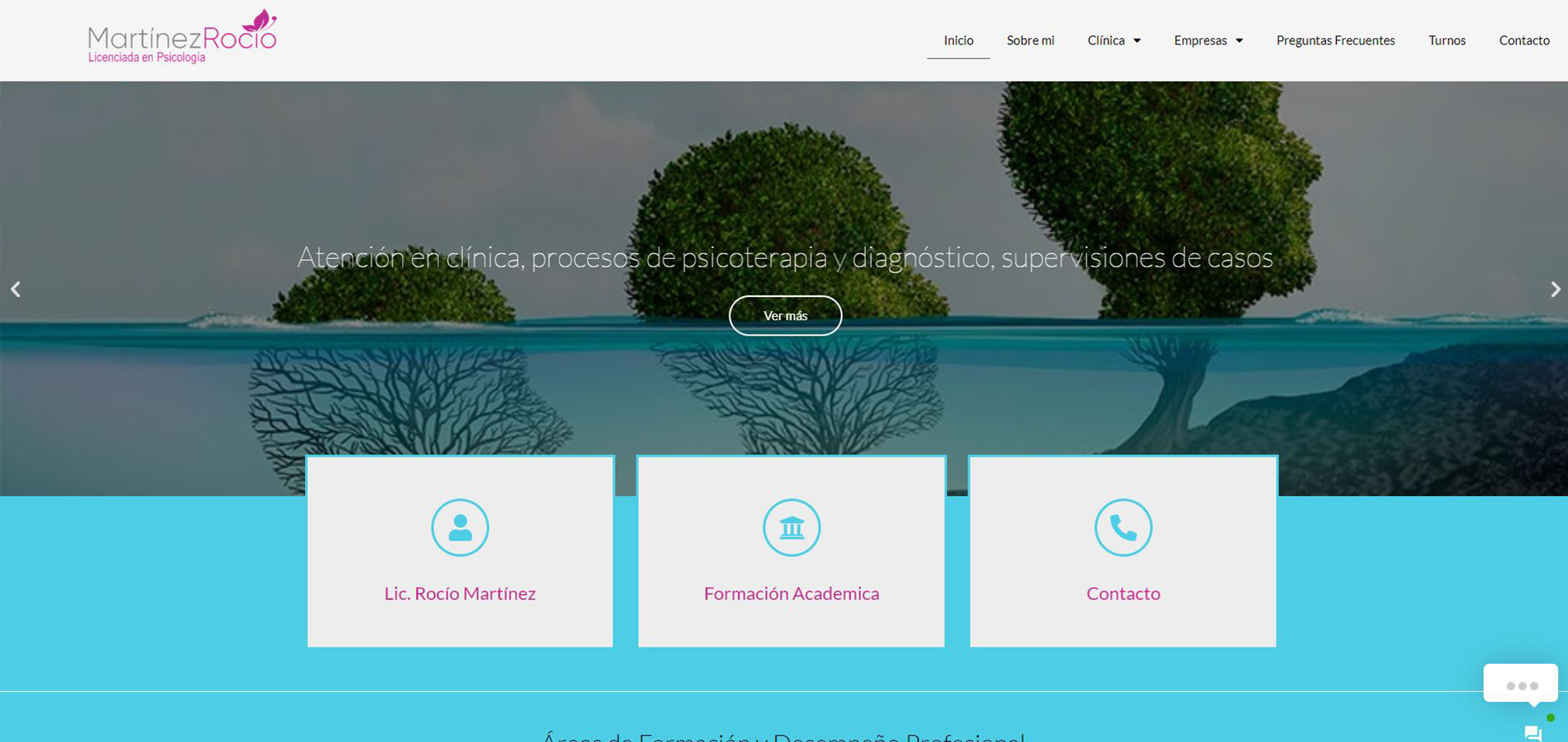The height and width of the screenshot is (742, 1568).
Task: Navigate to Sobre mi page
Action: (x=1029, y=40)
